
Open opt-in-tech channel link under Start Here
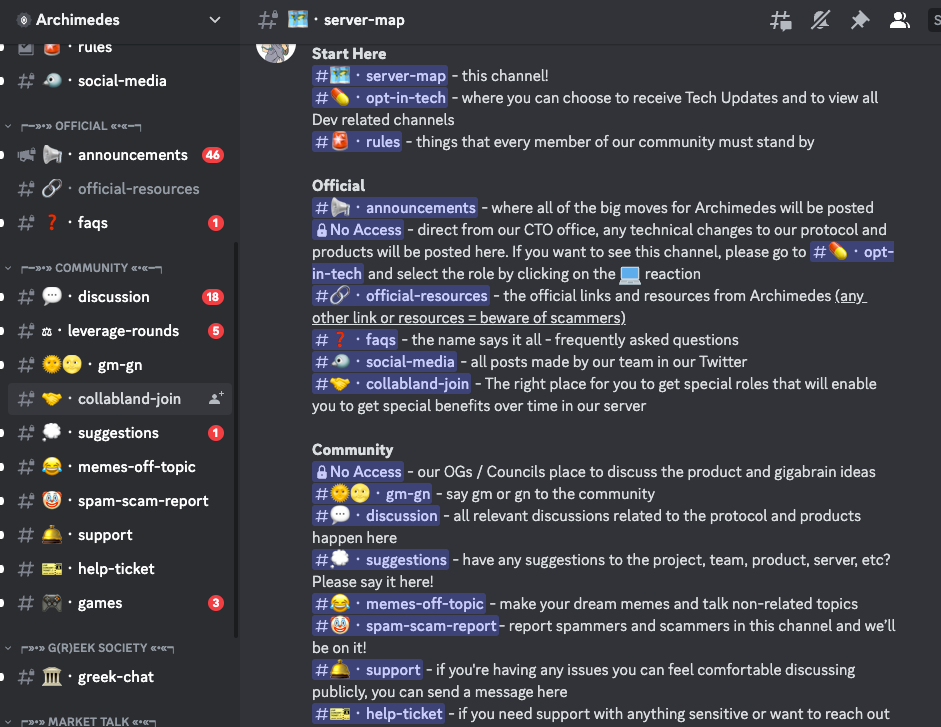tap(380, 98)
